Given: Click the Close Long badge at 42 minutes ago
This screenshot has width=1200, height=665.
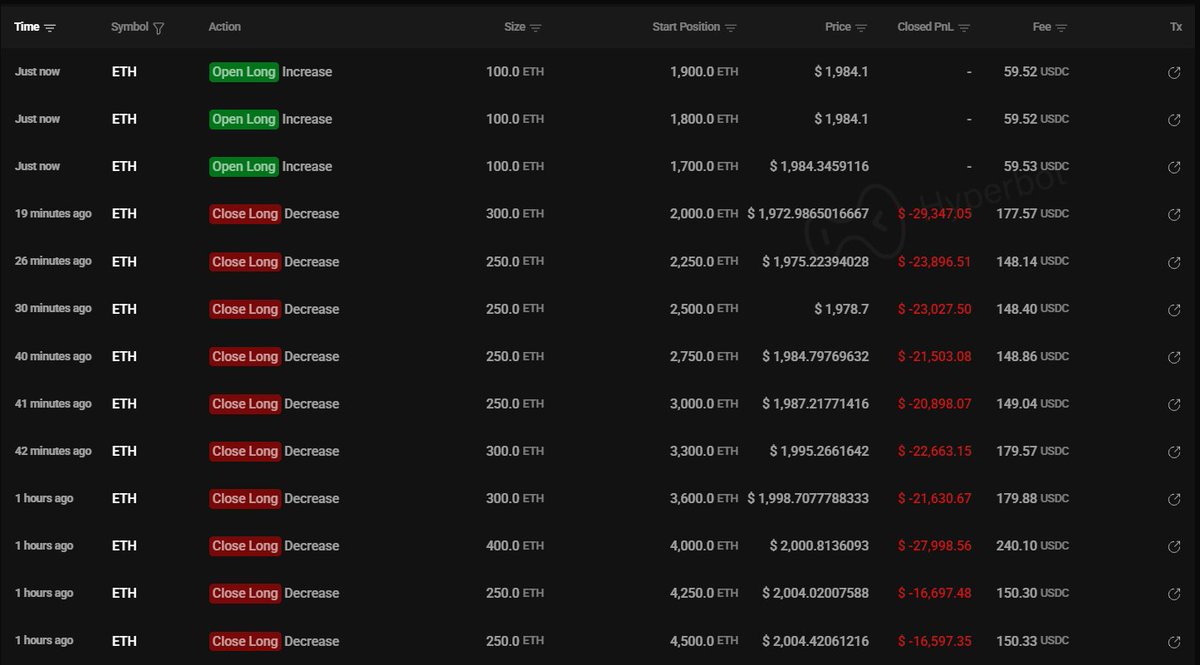Looking at the screenshot, I should click(x=244, y=451).
